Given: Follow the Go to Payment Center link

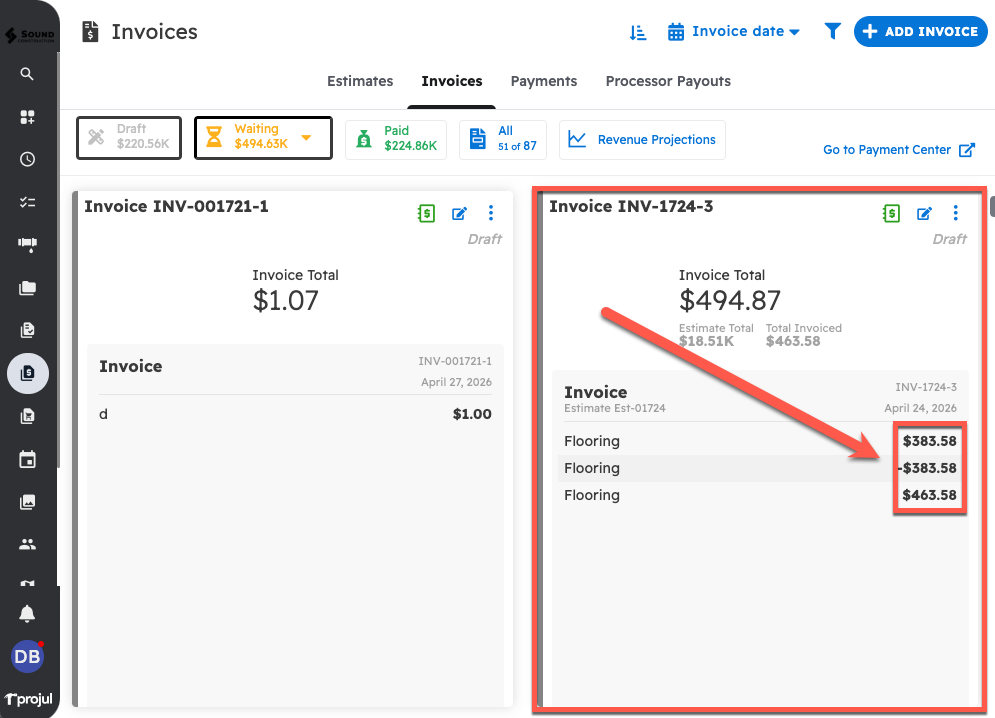Looking at the screenshot, I should click(x=897, y=150).
